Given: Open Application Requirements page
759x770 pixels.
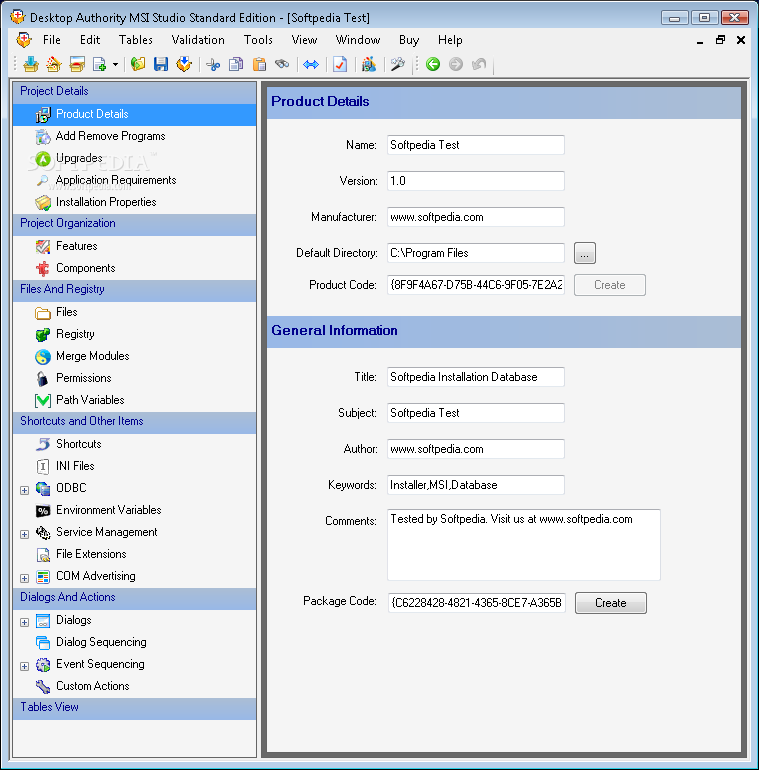Looking at the screenshot, I should pyautogui.click(x=116, y=180).
